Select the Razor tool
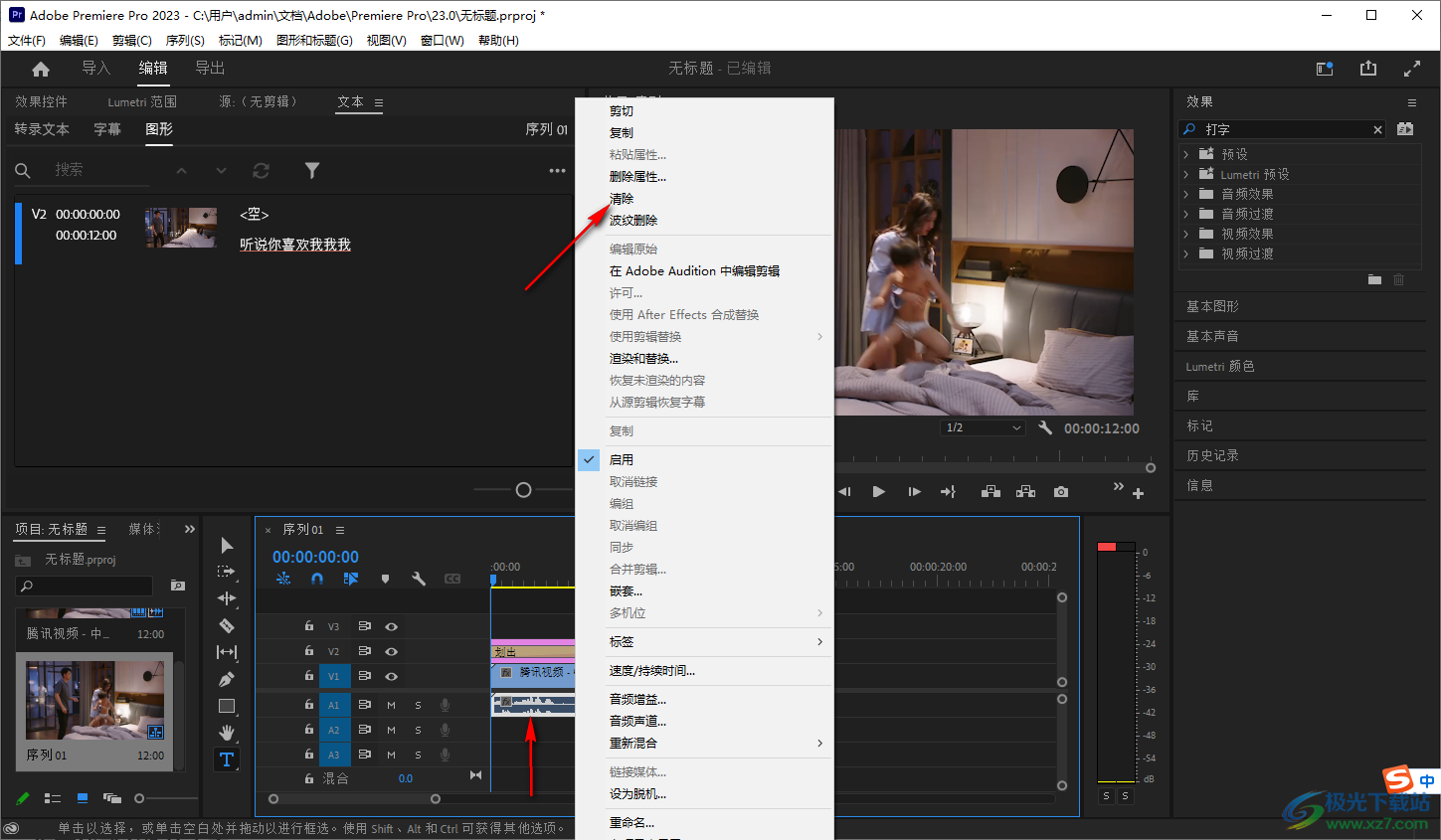The image size is (1441, 840). (x=227, y=625)
